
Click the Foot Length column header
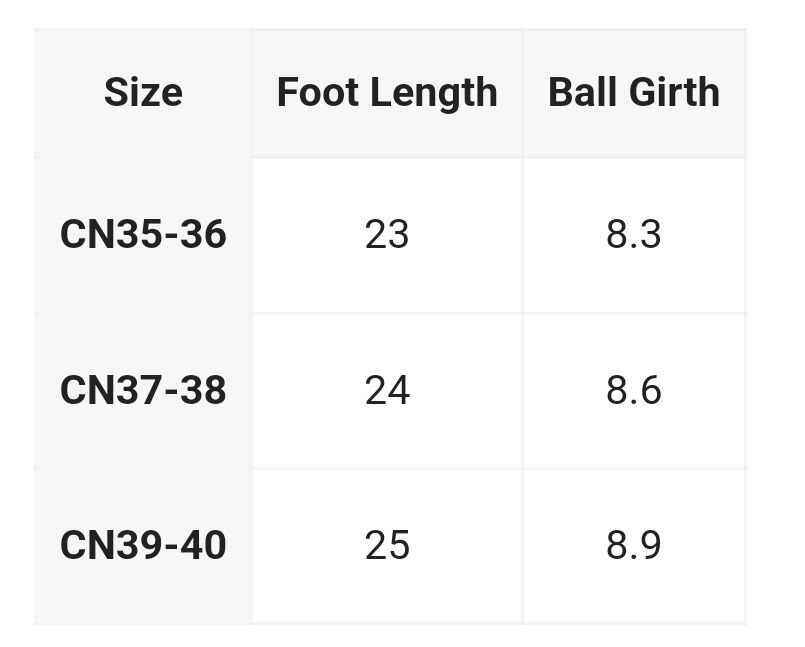coord(387,93)
